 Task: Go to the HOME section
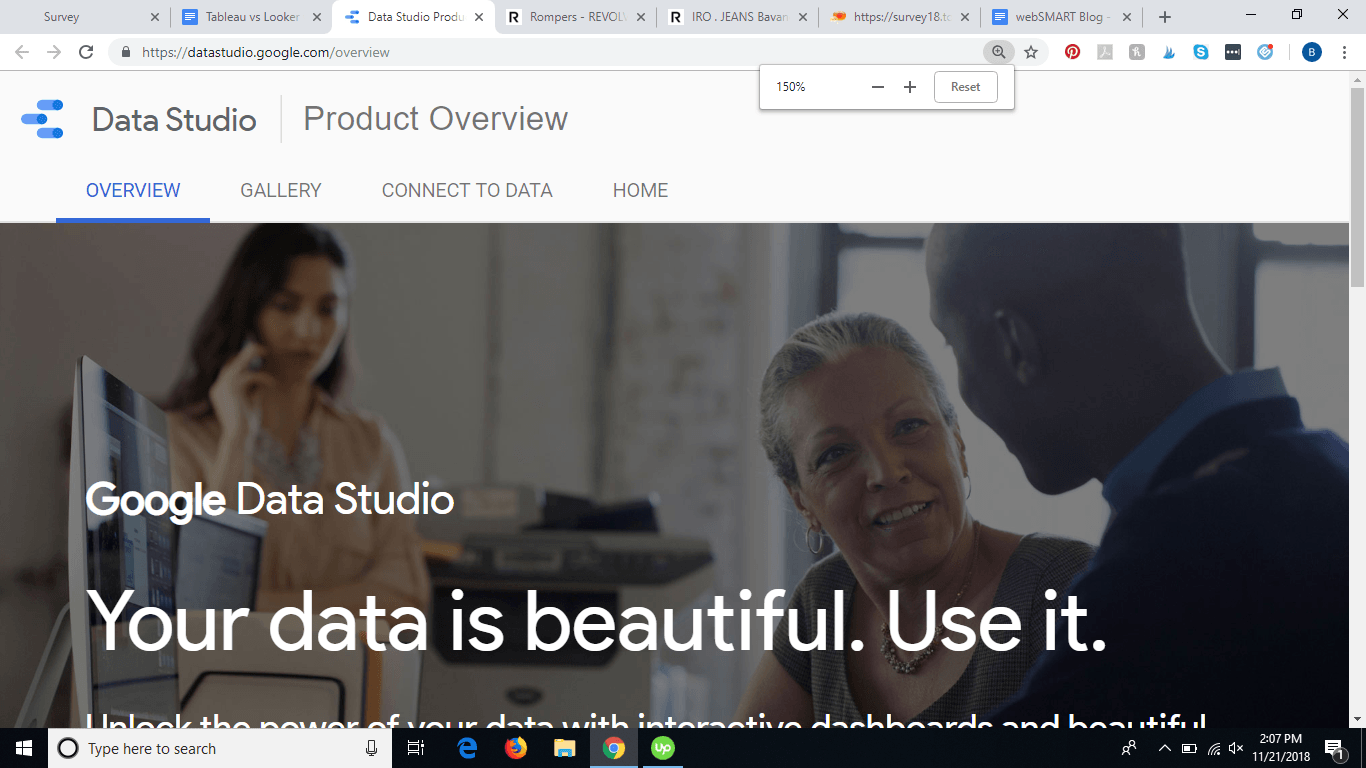coord(640,190)
